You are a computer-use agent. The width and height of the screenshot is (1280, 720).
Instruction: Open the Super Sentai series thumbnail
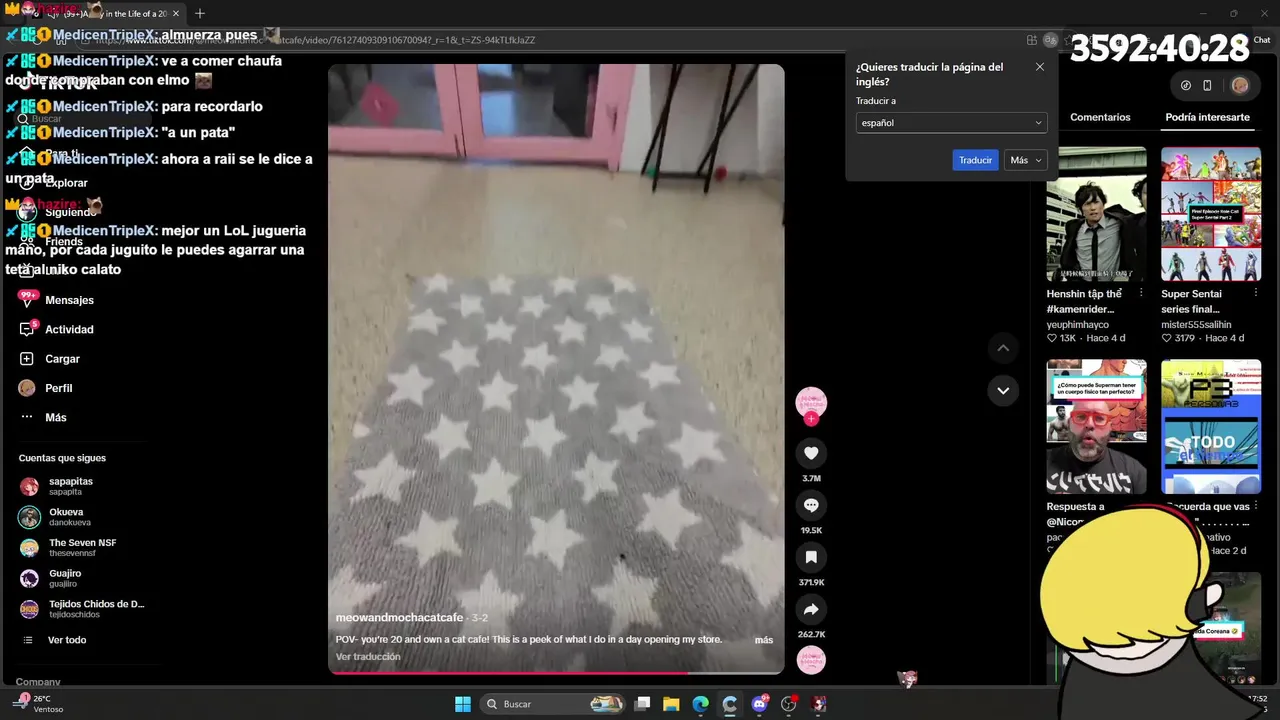pos(1211,214)
